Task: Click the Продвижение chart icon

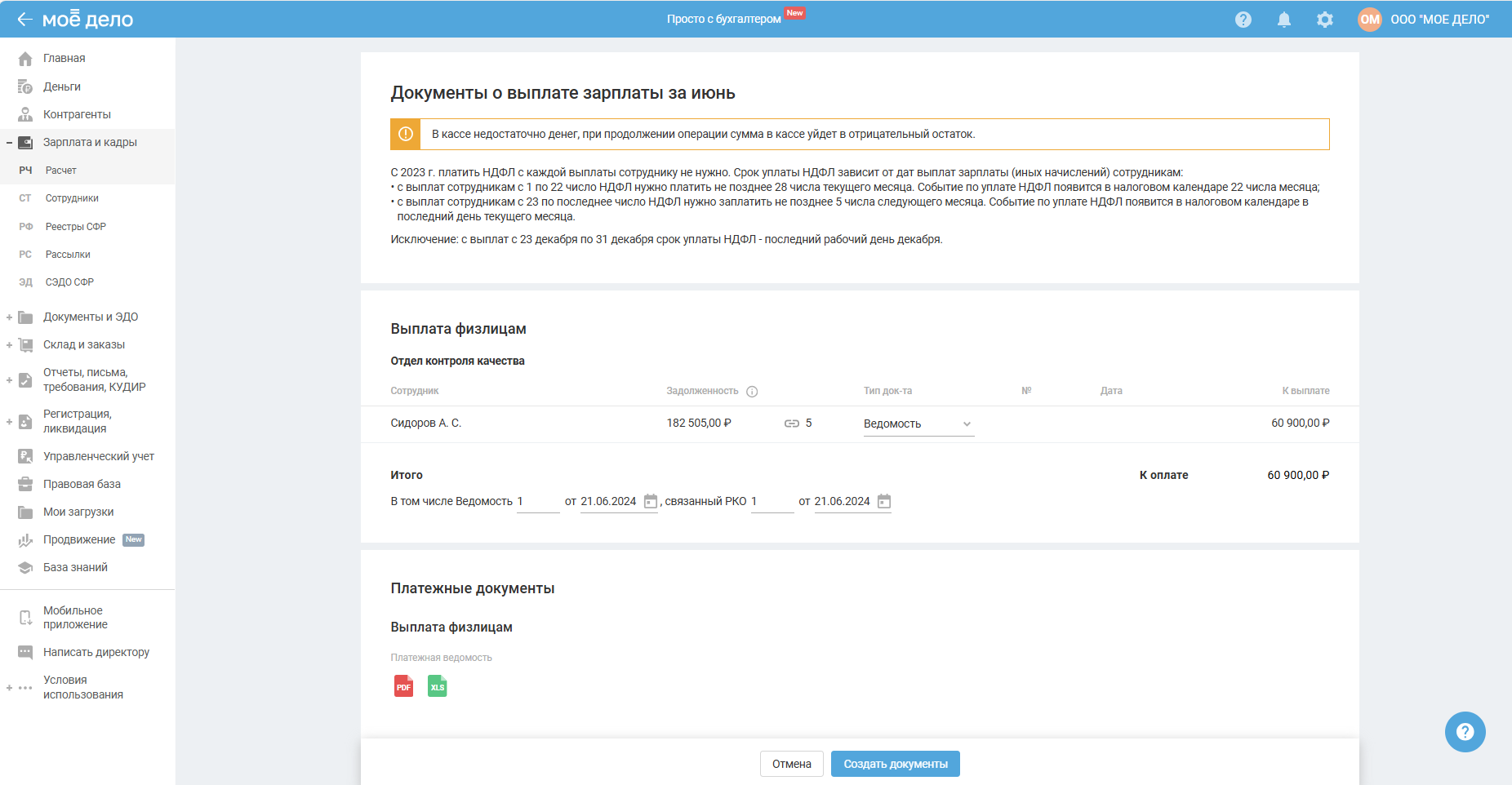Action: click(x=25, y=540)
